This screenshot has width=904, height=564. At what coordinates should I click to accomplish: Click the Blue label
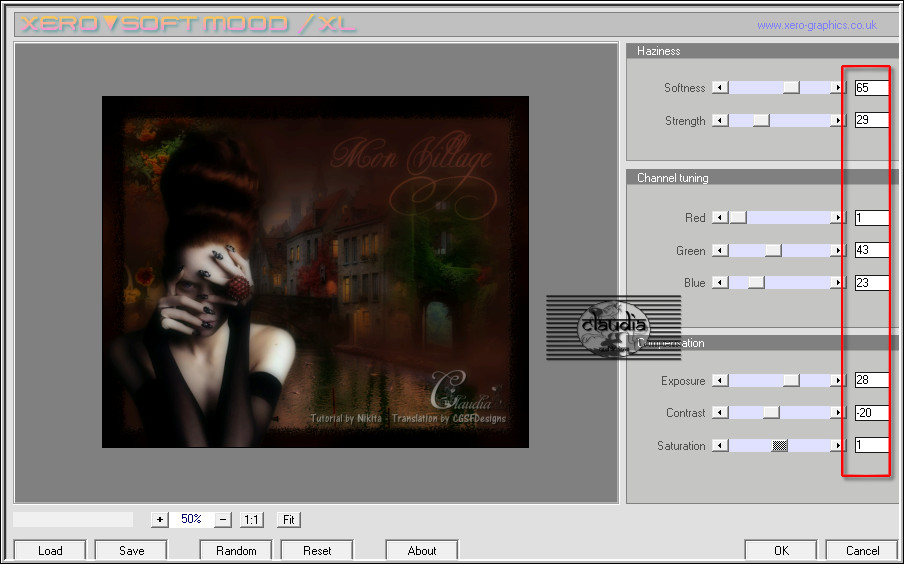pos(695,283)
